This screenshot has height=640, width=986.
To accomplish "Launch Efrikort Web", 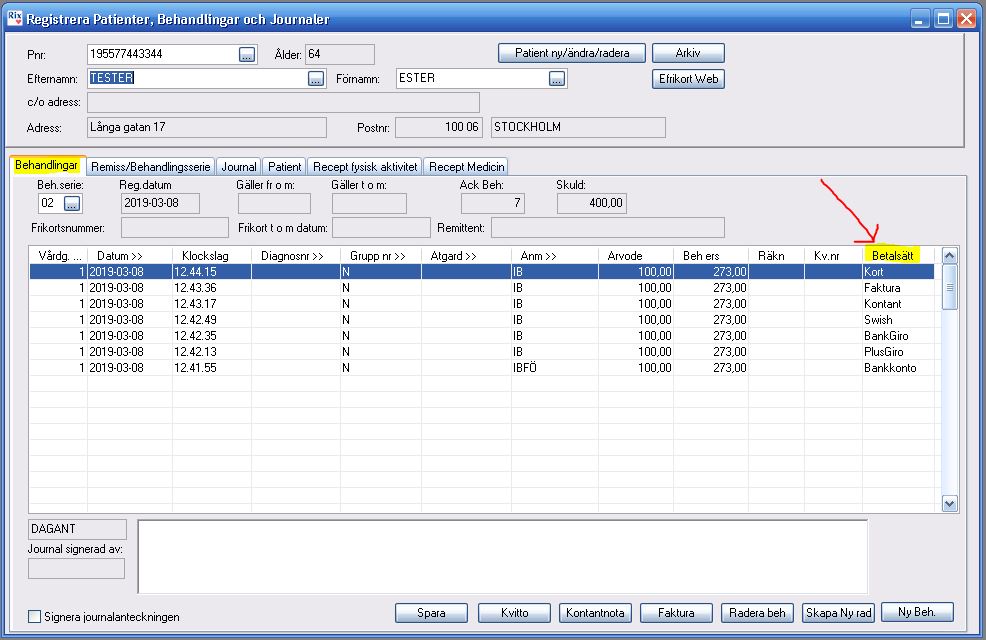I will pos(688,79).
